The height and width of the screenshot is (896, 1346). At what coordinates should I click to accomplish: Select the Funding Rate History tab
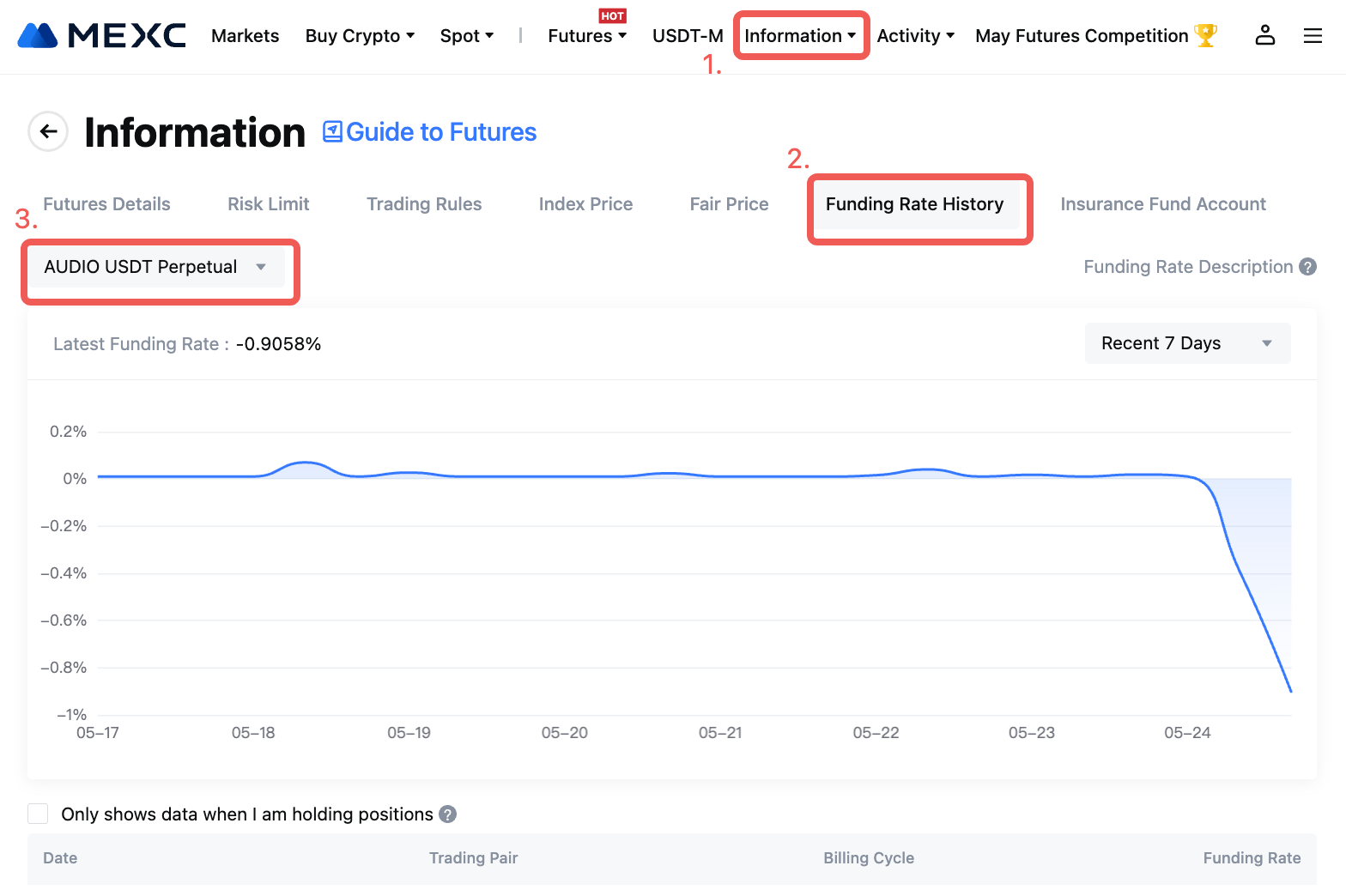[914, 204]
